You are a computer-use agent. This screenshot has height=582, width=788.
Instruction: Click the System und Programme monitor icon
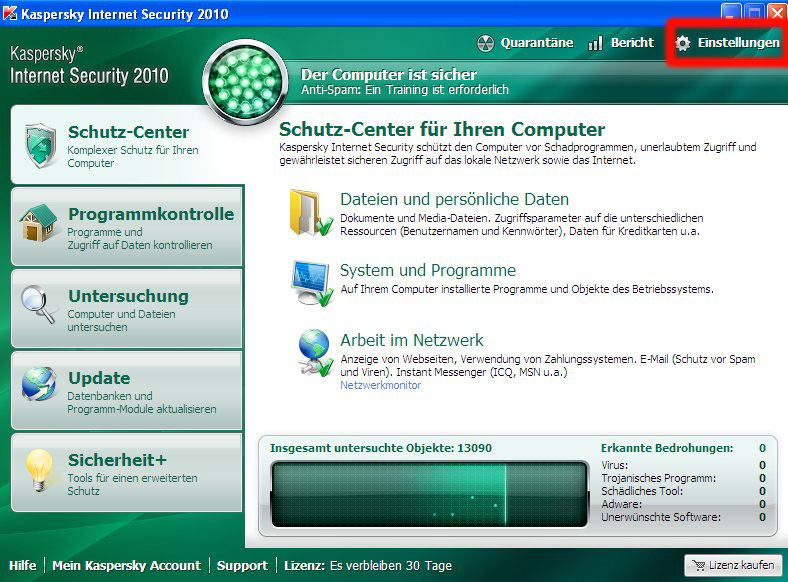tap(310, 281)
